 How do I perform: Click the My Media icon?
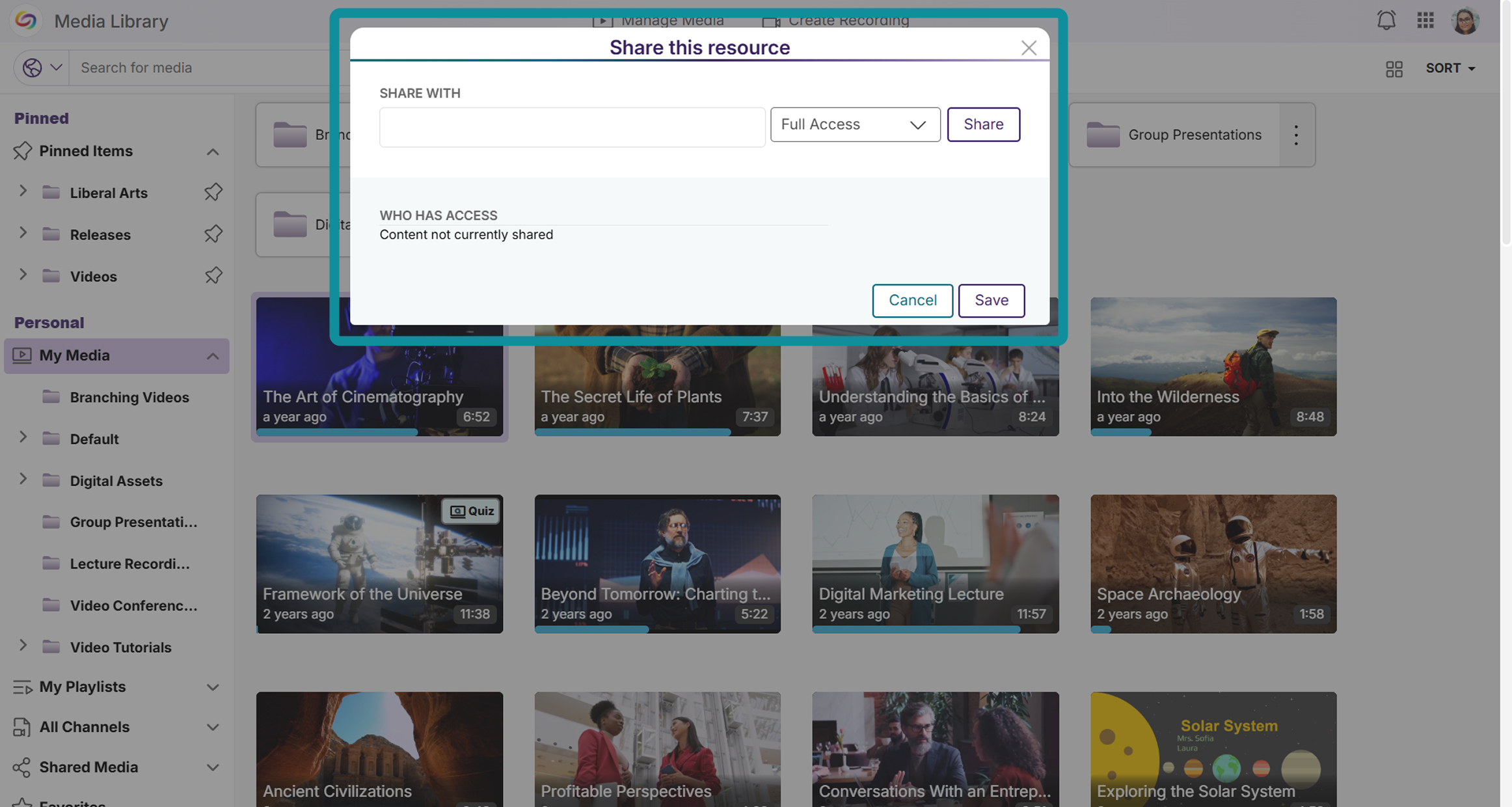pos(22,355)
